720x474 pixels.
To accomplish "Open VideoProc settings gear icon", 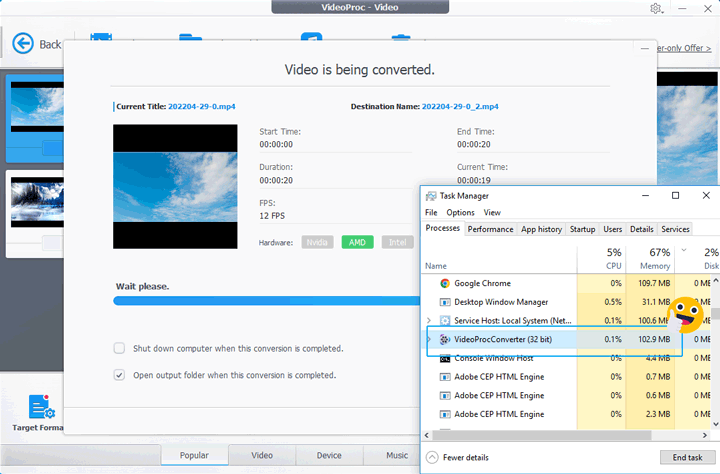I will click(x=656, y=9).
